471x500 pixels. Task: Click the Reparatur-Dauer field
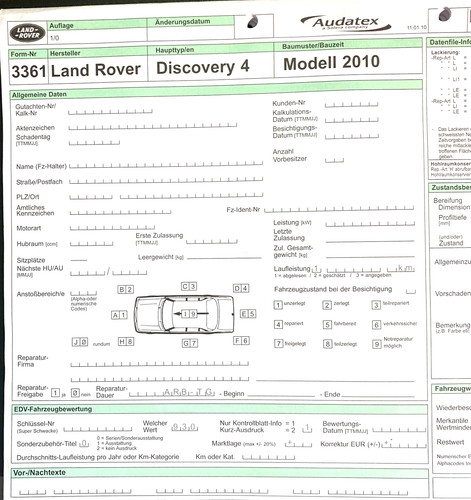pos(172,393)
